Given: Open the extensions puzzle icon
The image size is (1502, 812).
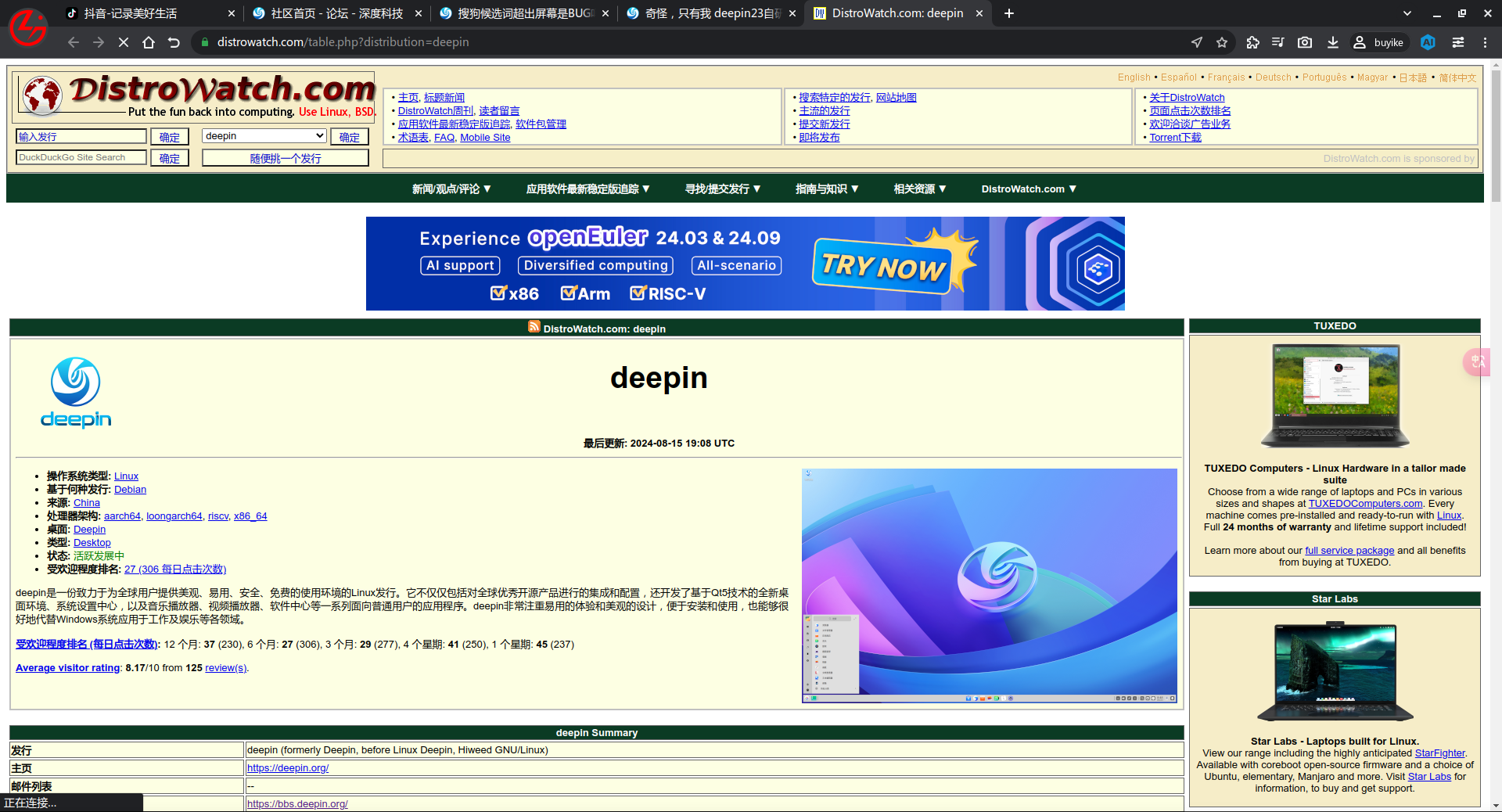Looking at the screenshot, I should (x=1252, y=42).
